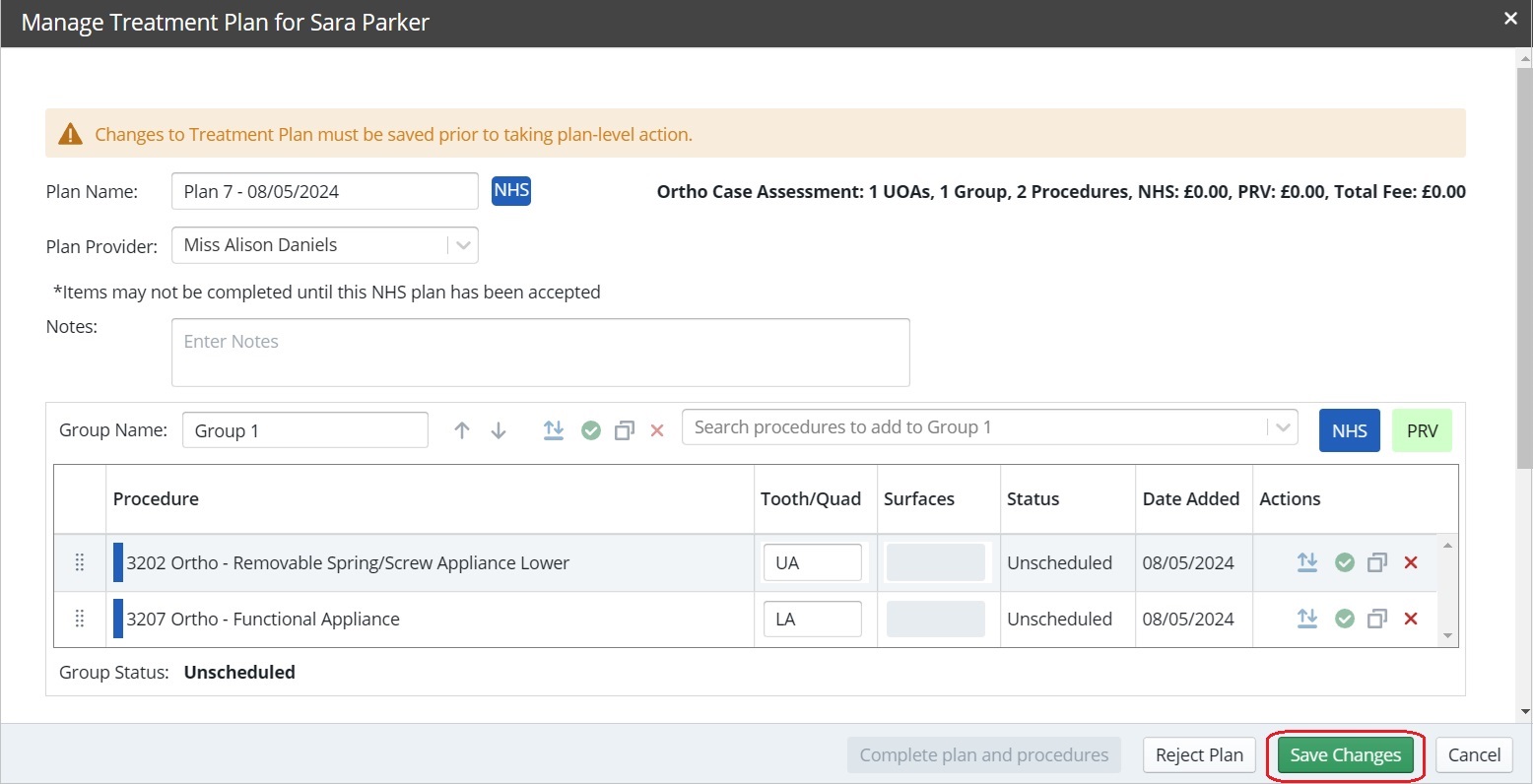Duplicate the 3207 Ortho Functional Appliance row
1533x784 pixels.
click(1377, 619)
